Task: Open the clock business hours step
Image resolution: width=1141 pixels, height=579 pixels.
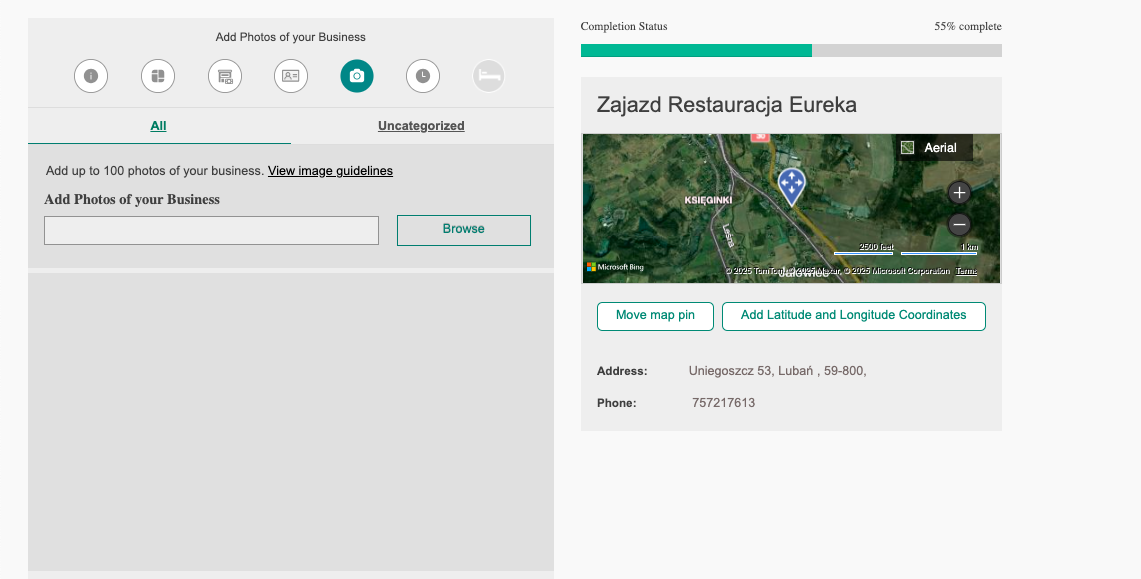Action: tap(423, 76)
